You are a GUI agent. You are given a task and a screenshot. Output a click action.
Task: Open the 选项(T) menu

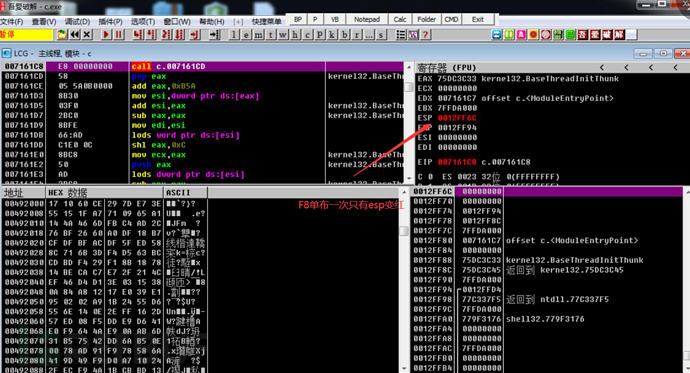point(143,21)
